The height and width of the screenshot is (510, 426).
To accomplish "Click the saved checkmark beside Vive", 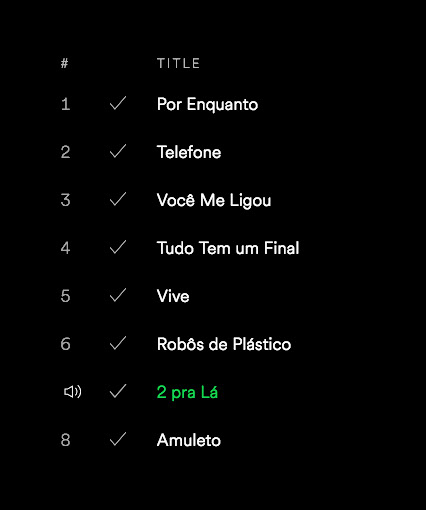I will pos(118,295).
